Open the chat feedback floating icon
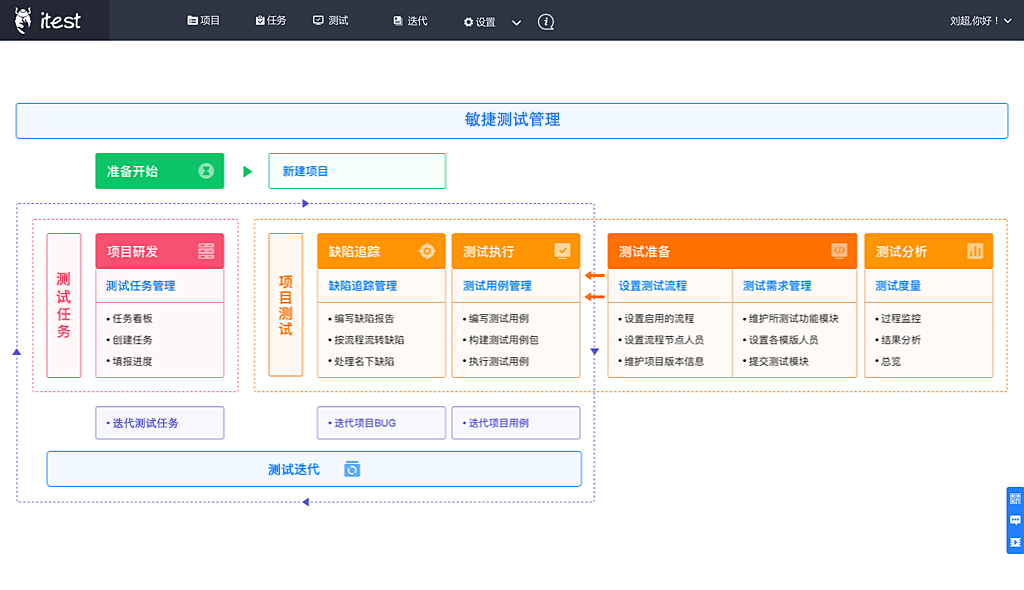The image size is (1024, 590). click(x=1015, y=521)
